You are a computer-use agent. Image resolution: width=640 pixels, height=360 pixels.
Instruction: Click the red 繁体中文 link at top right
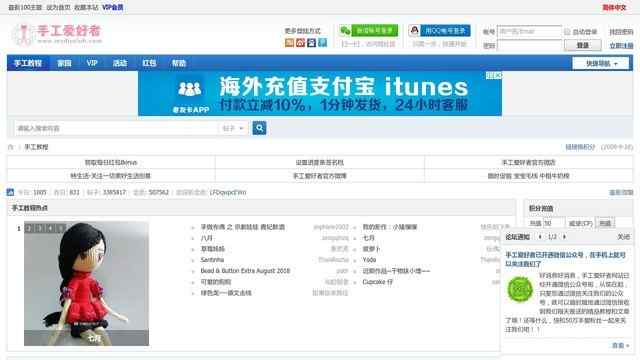pos(614,7)
